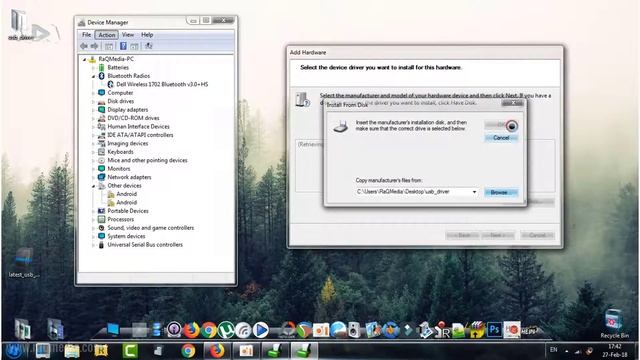Click Browse in Install From Disk dialog

click(x=501, y=192)
